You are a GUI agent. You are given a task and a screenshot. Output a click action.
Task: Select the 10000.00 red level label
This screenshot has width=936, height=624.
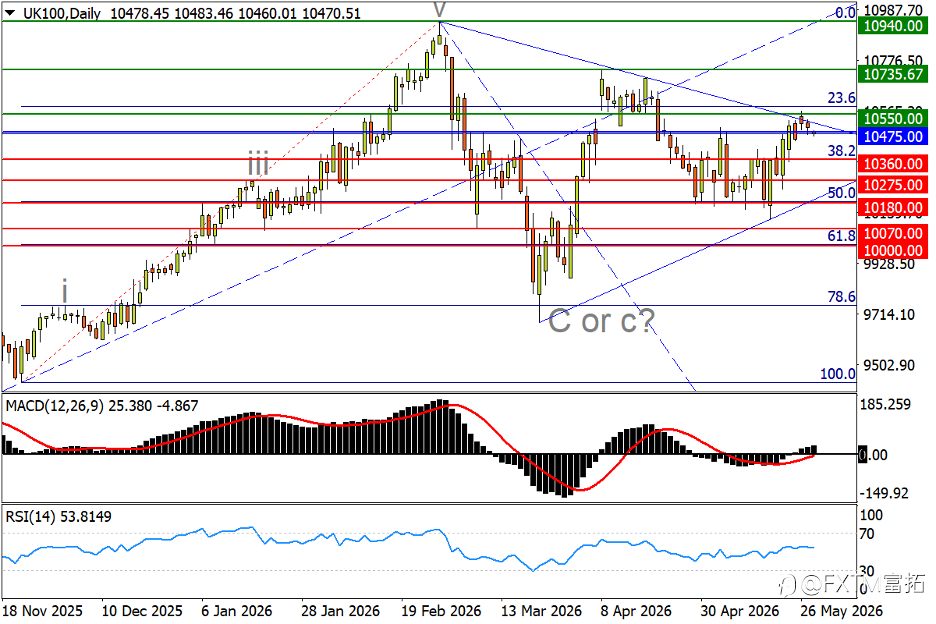[x=893, y=250]
